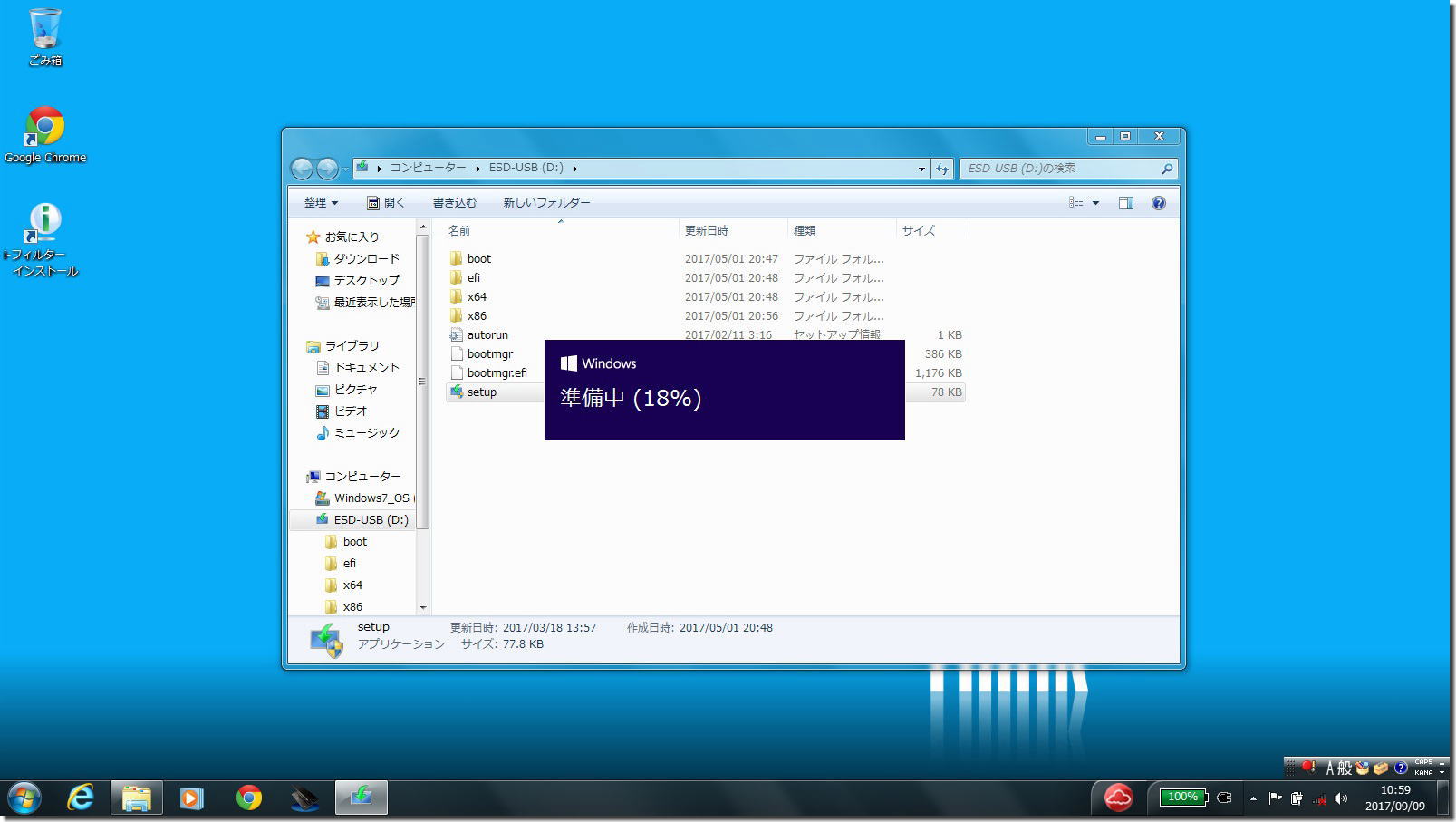Sort by the 名前 column header
The height and width of the screenshot is (822, 1456).
560,230
